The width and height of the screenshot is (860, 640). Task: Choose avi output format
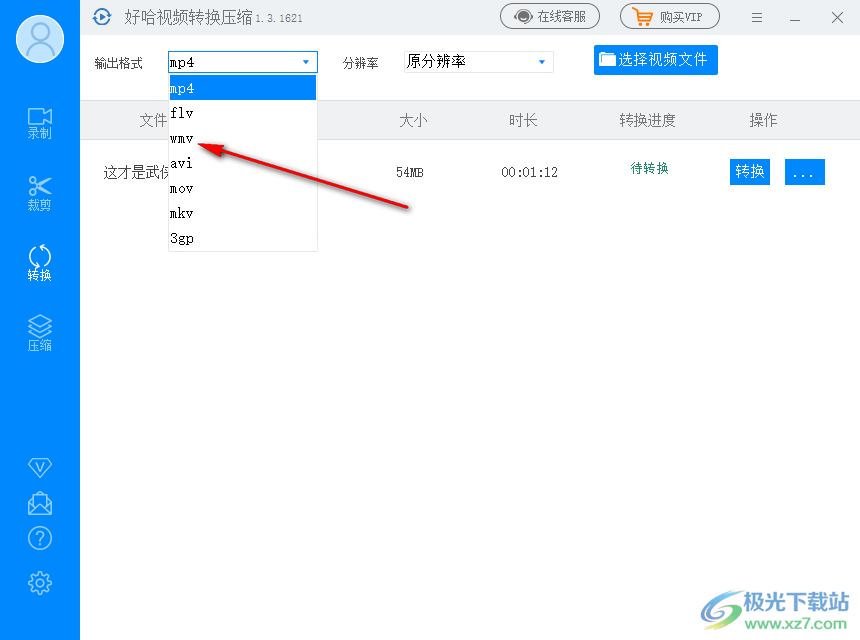242,163
